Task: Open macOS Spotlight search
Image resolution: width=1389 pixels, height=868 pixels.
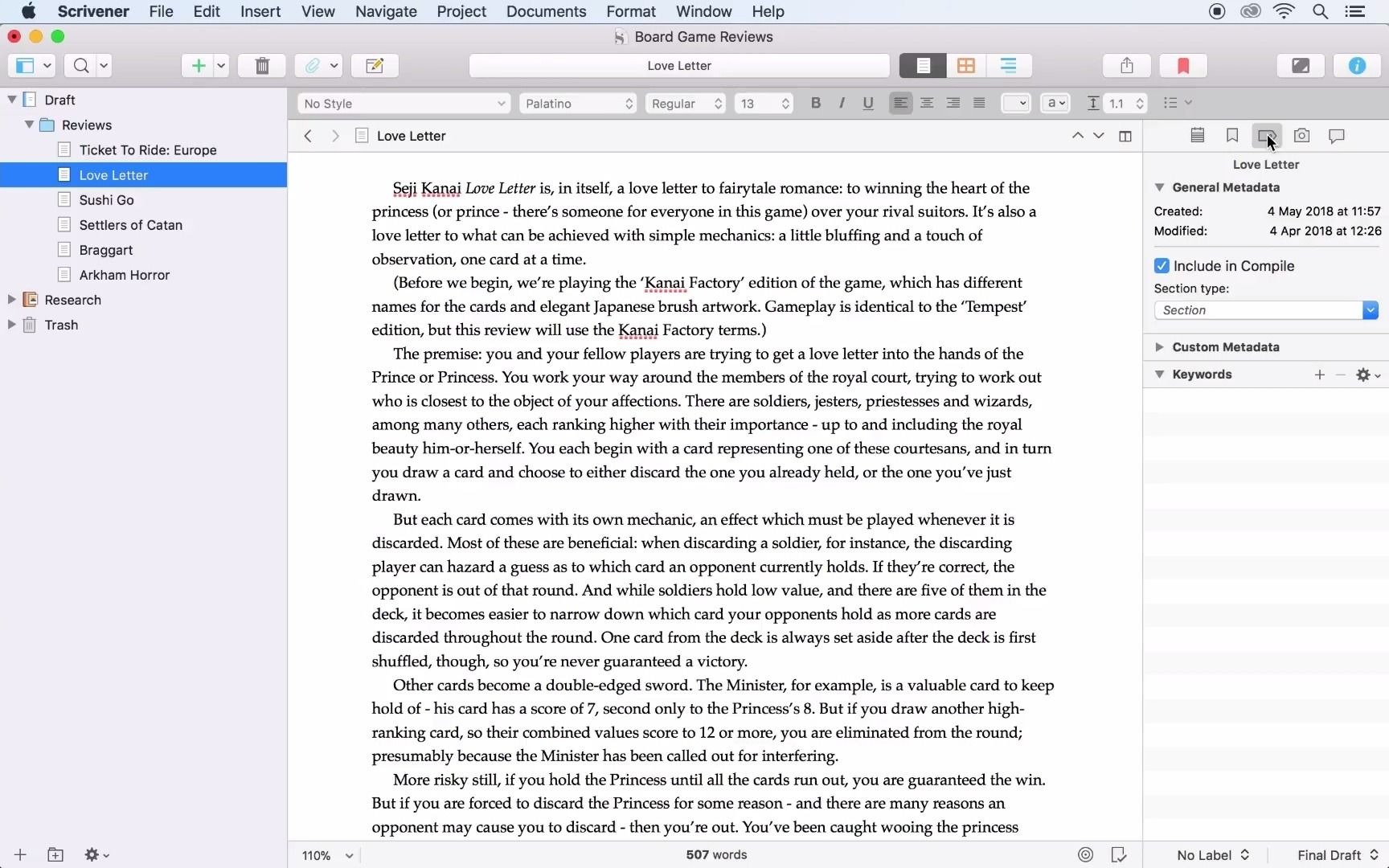Action: (1320, 11)
